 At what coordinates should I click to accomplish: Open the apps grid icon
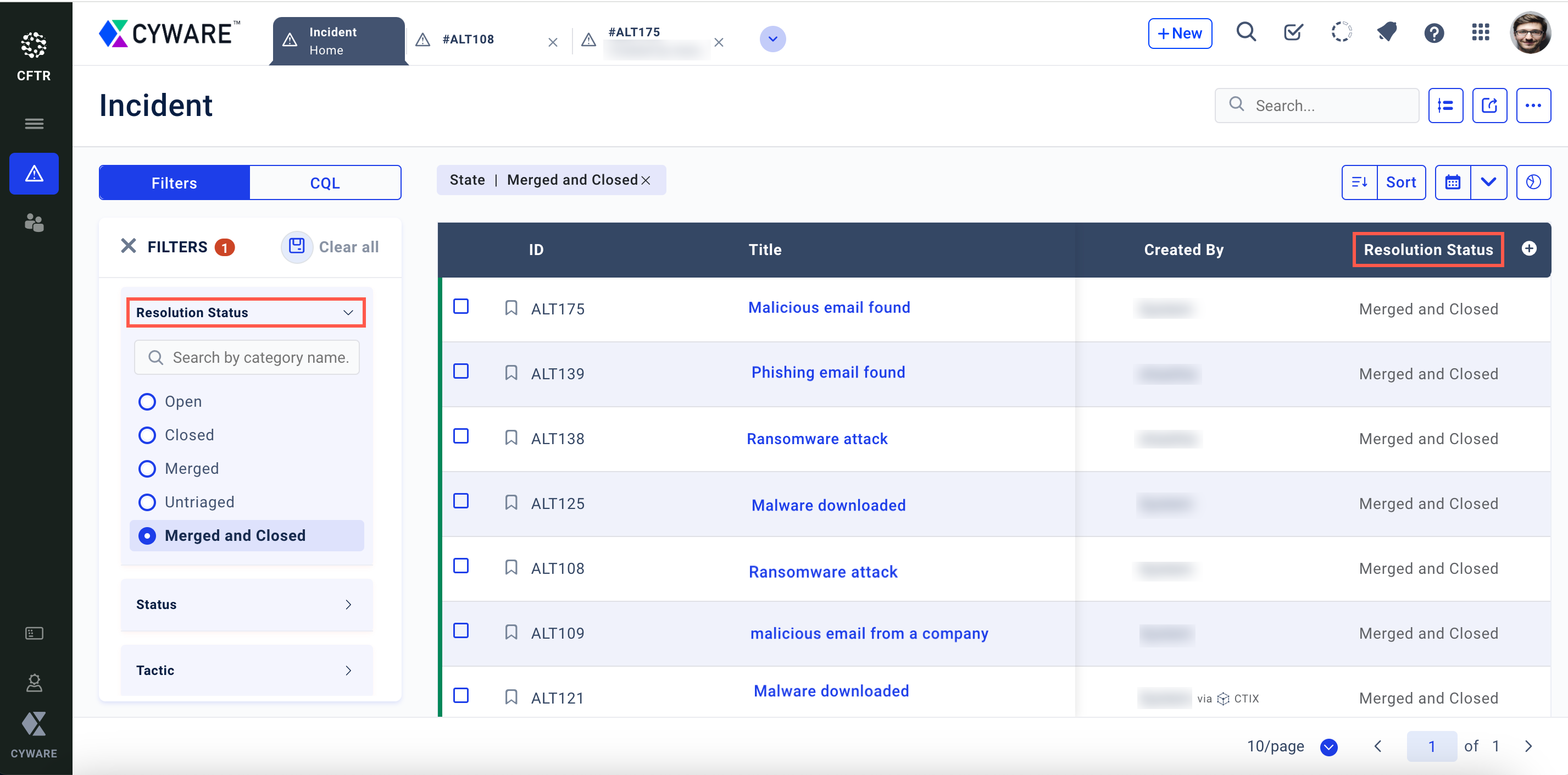pos(1480,33)
